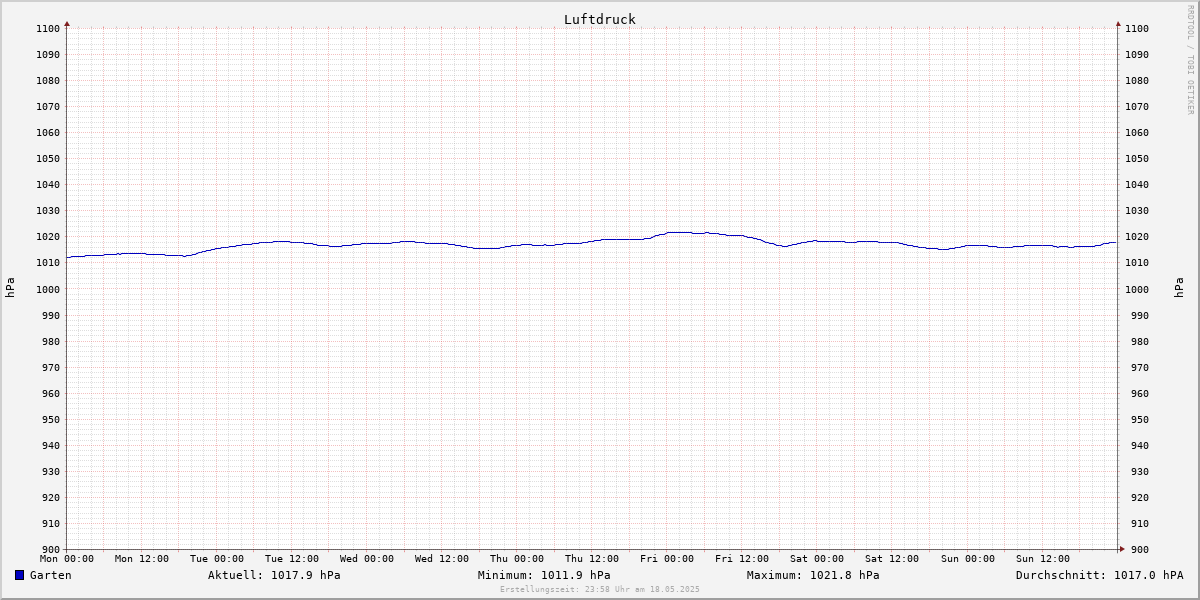Click the hPa unit label beside right axis
This screenshot has width=1200, height=600.
point(1179,288)
